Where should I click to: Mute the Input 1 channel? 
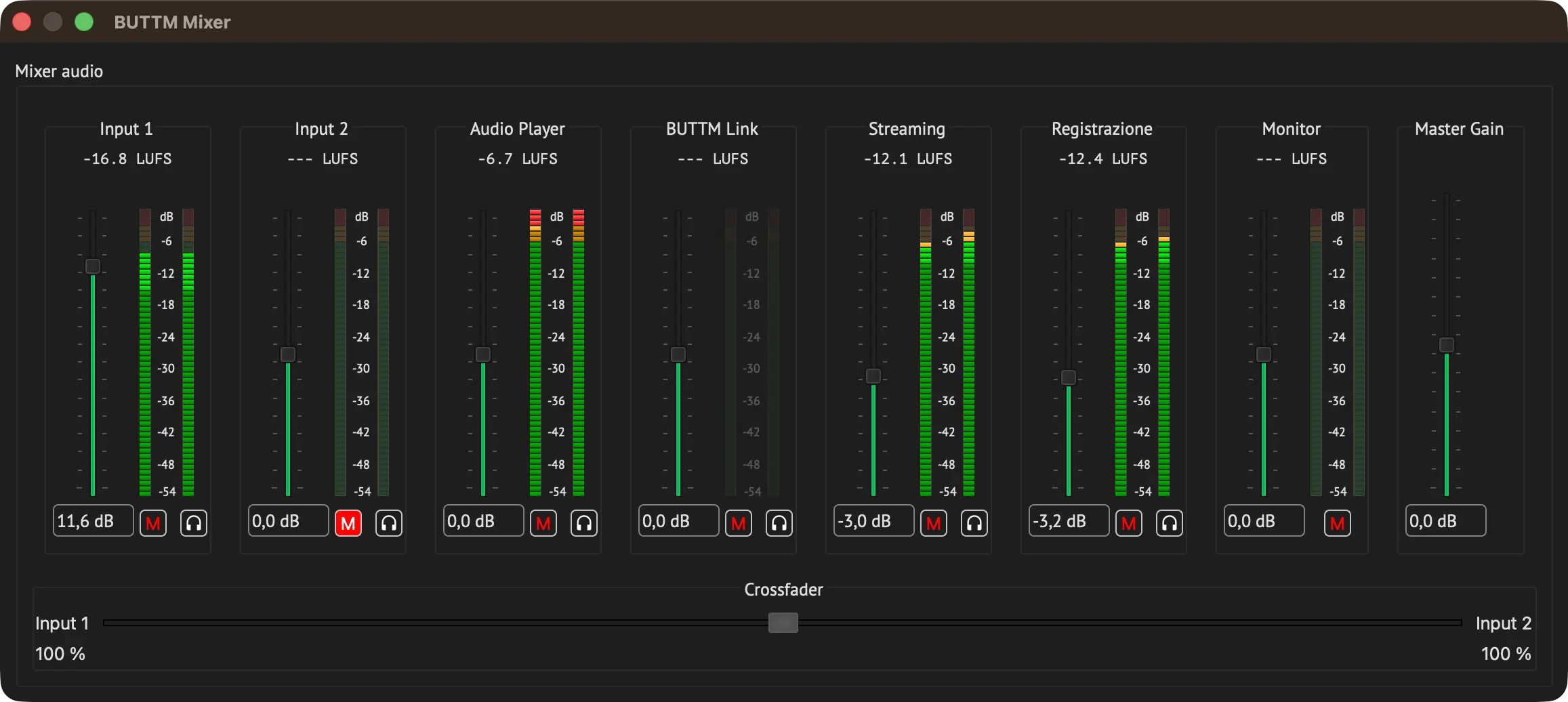153,523
